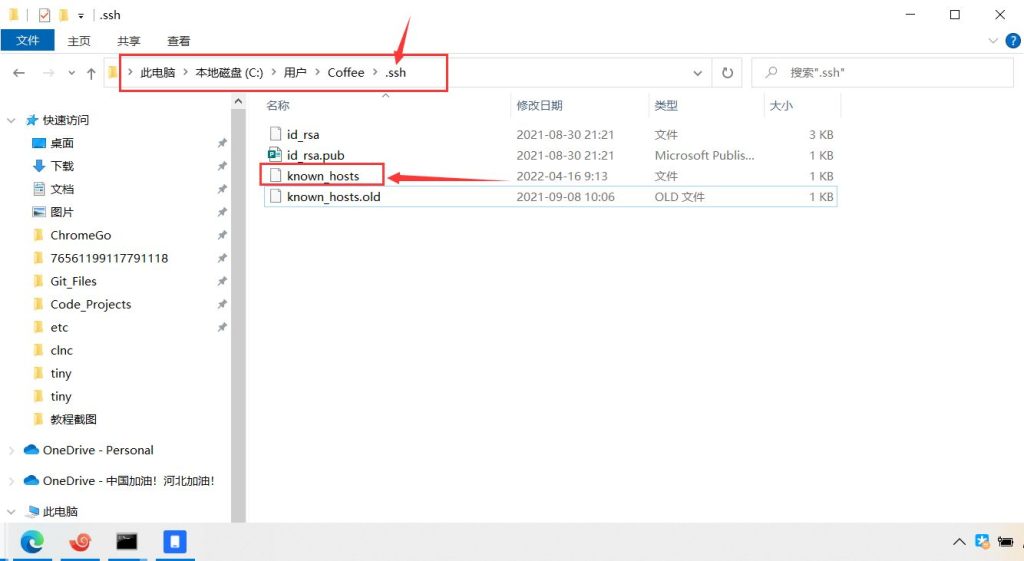The width and height of the screenshot is (1024, 561).
Task: Expand the breadcrumb arrow after Coffee
Action: [x=375, y=72]
